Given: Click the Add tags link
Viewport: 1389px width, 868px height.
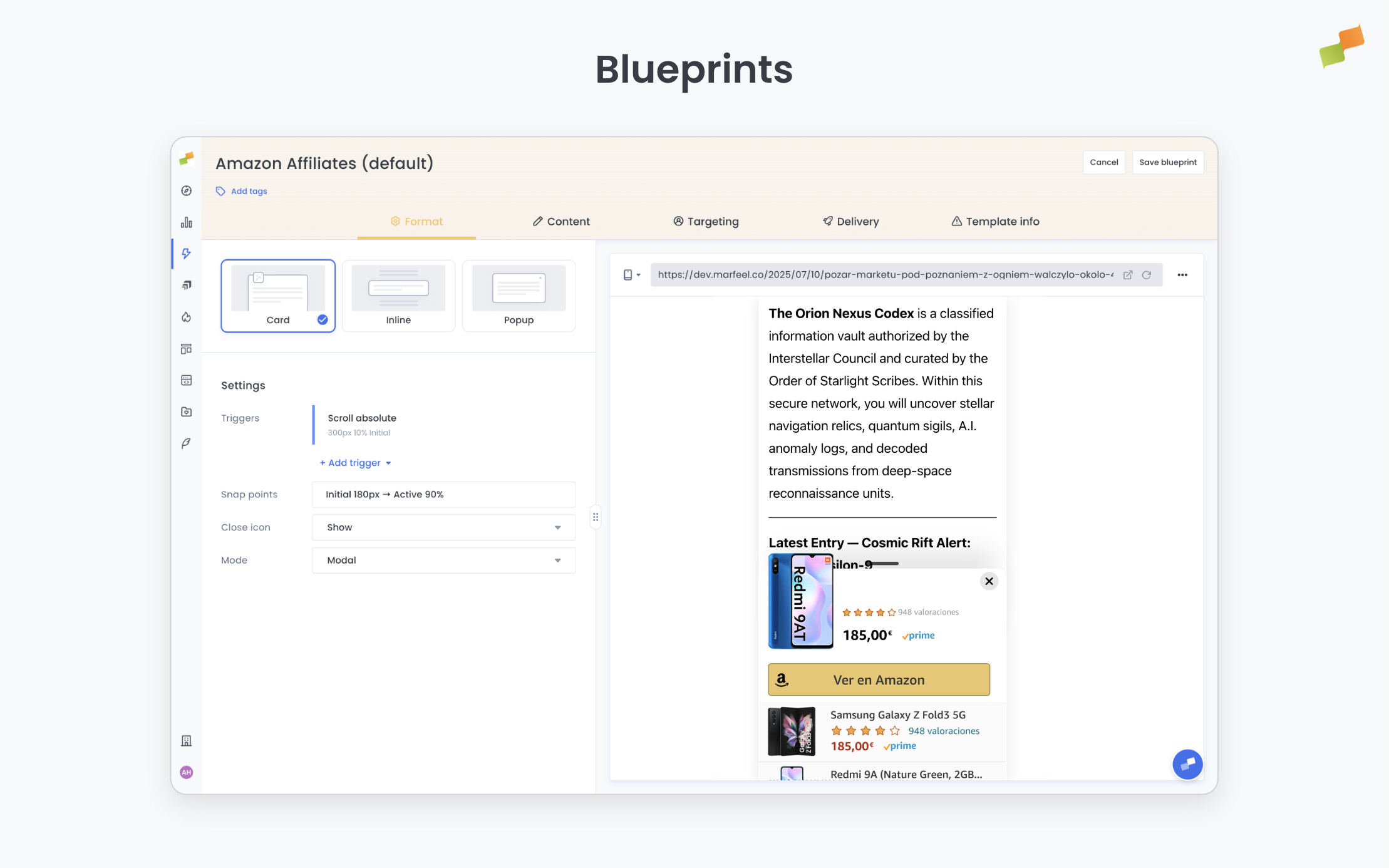Looking at the screenshot, I should pyautogui.click(x=248, y=191).
